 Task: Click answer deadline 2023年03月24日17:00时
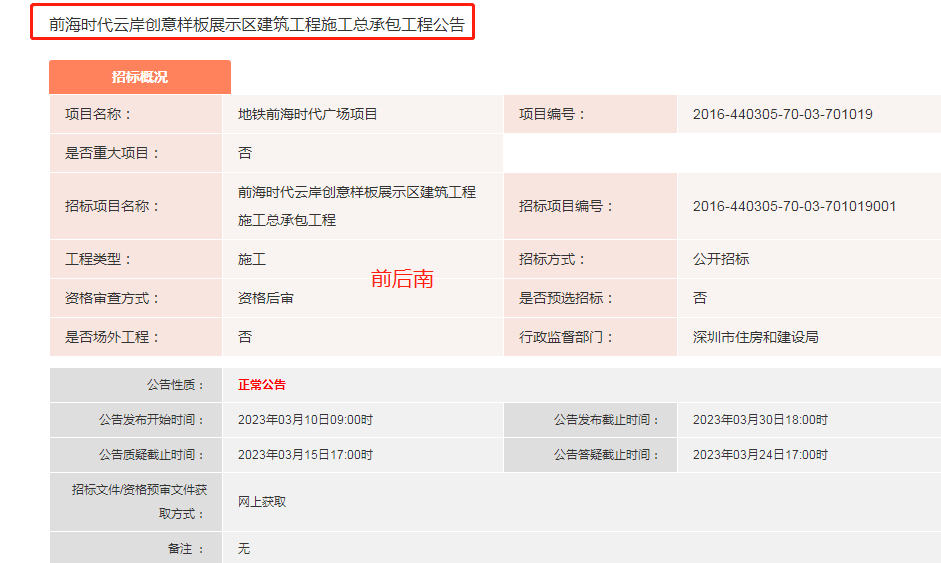760,455
